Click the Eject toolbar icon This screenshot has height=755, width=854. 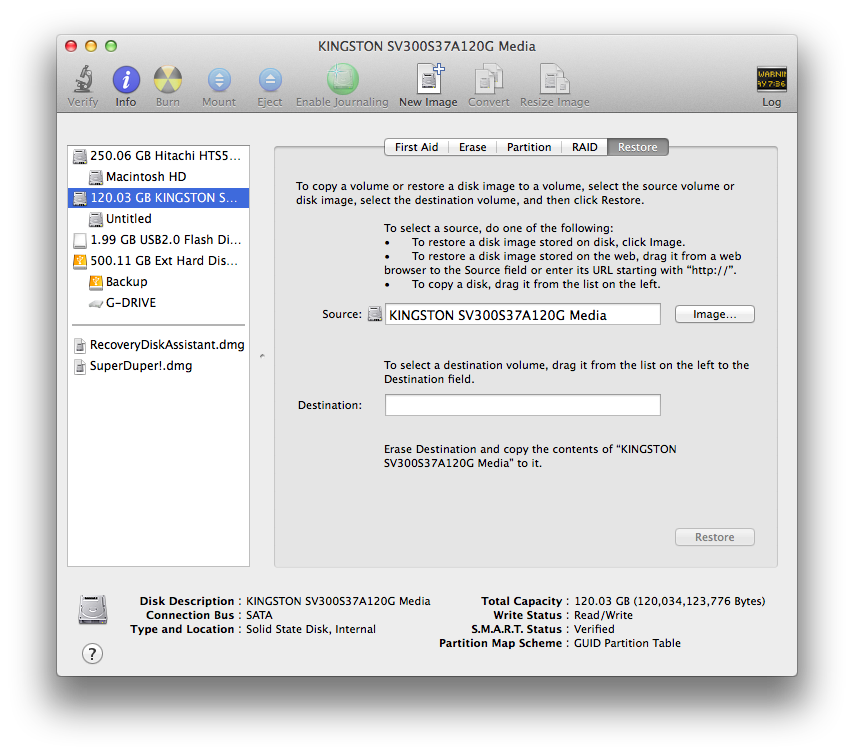point(270,80)
